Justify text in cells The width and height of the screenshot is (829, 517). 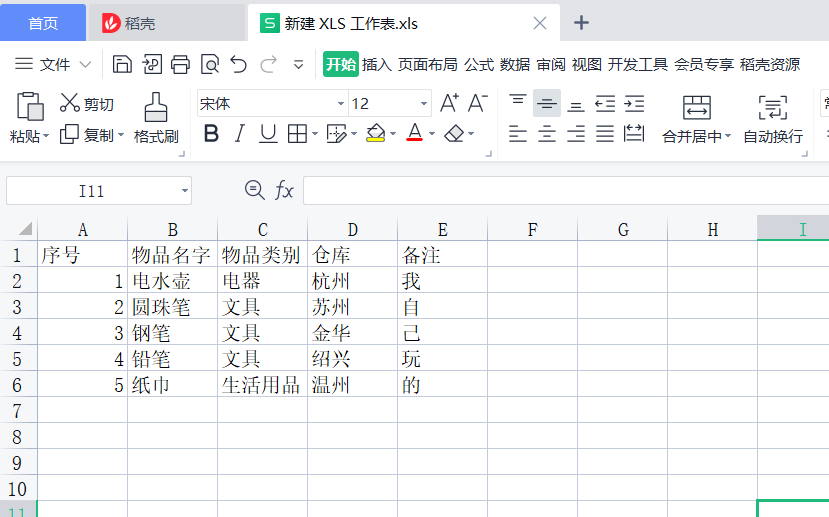[605, 134]
